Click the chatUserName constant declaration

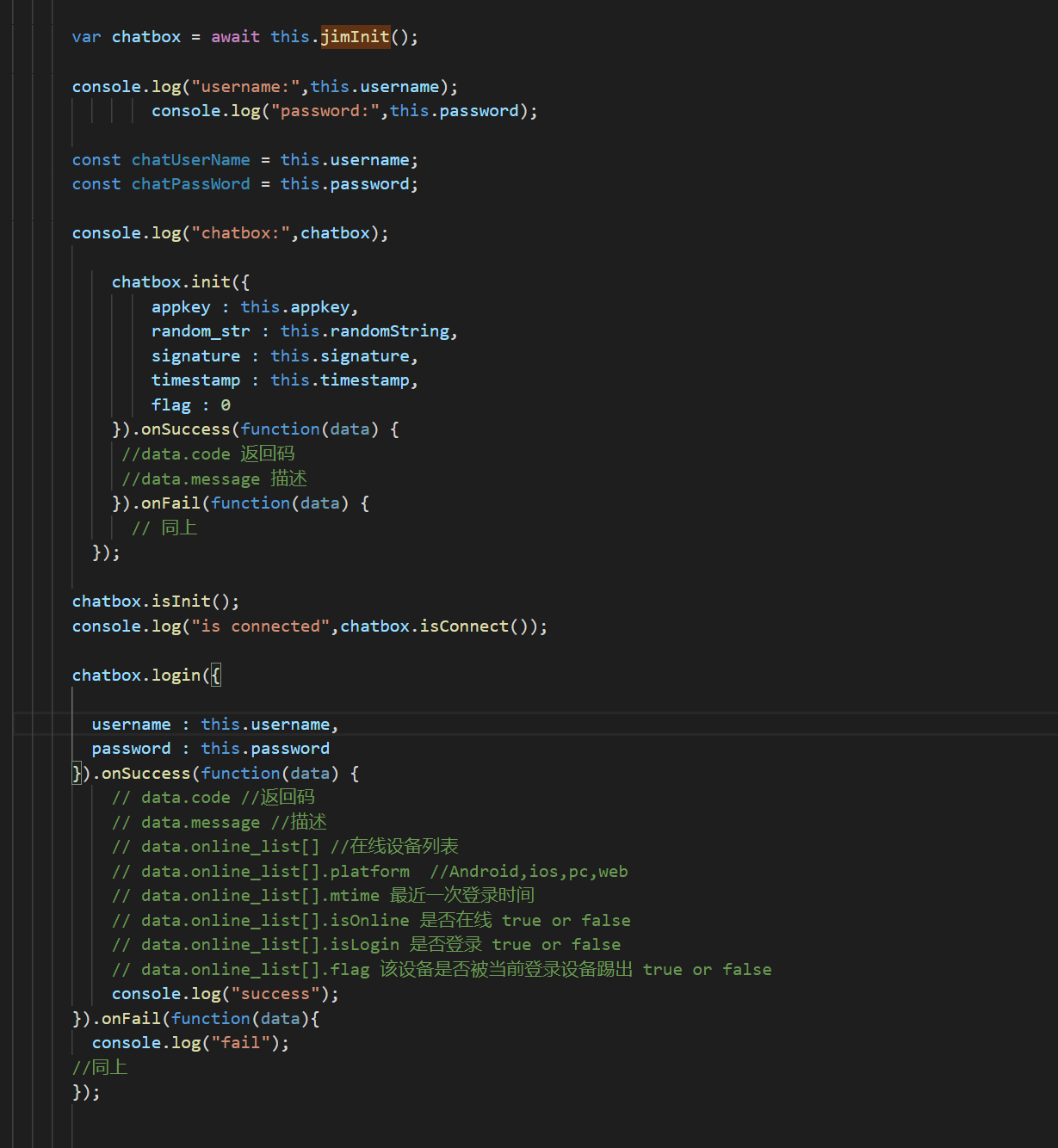[x=190, y=160]
